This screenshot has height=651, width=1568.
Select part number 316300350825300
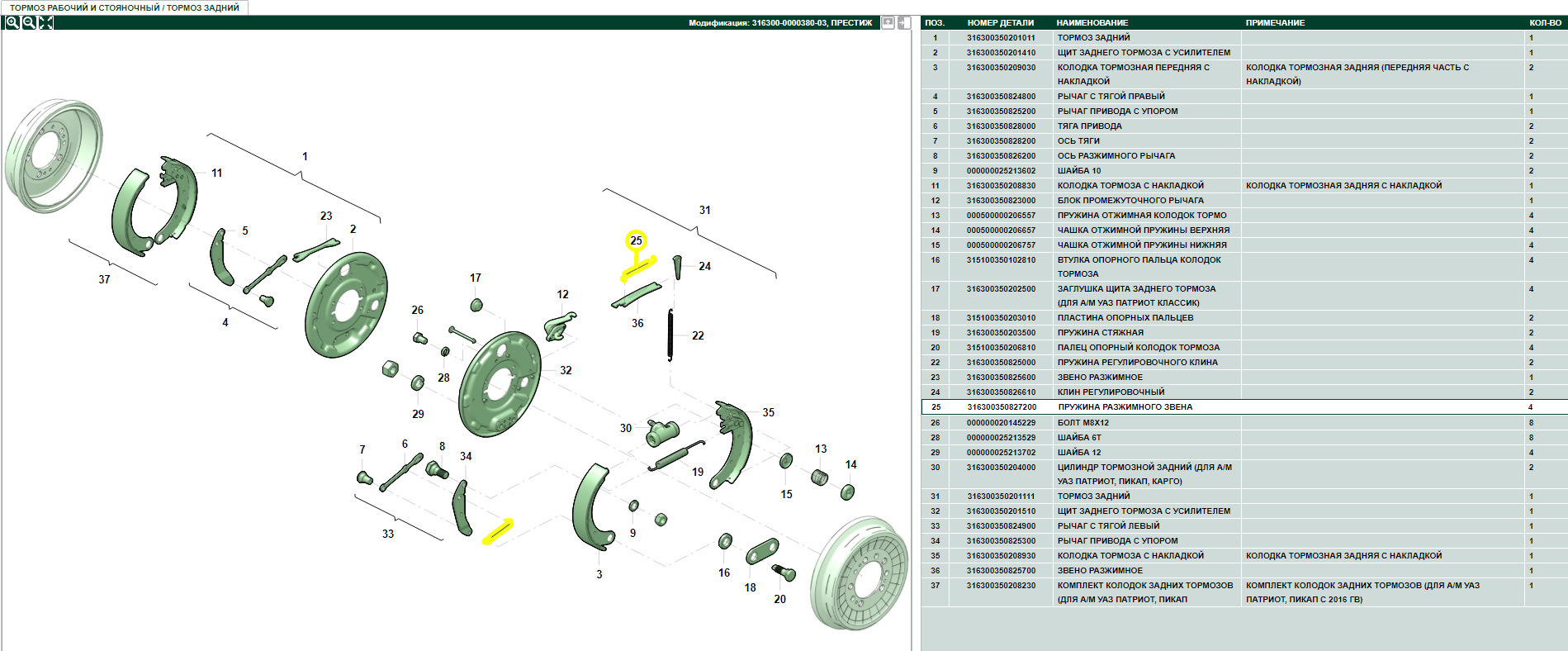tap(1001, 540)
